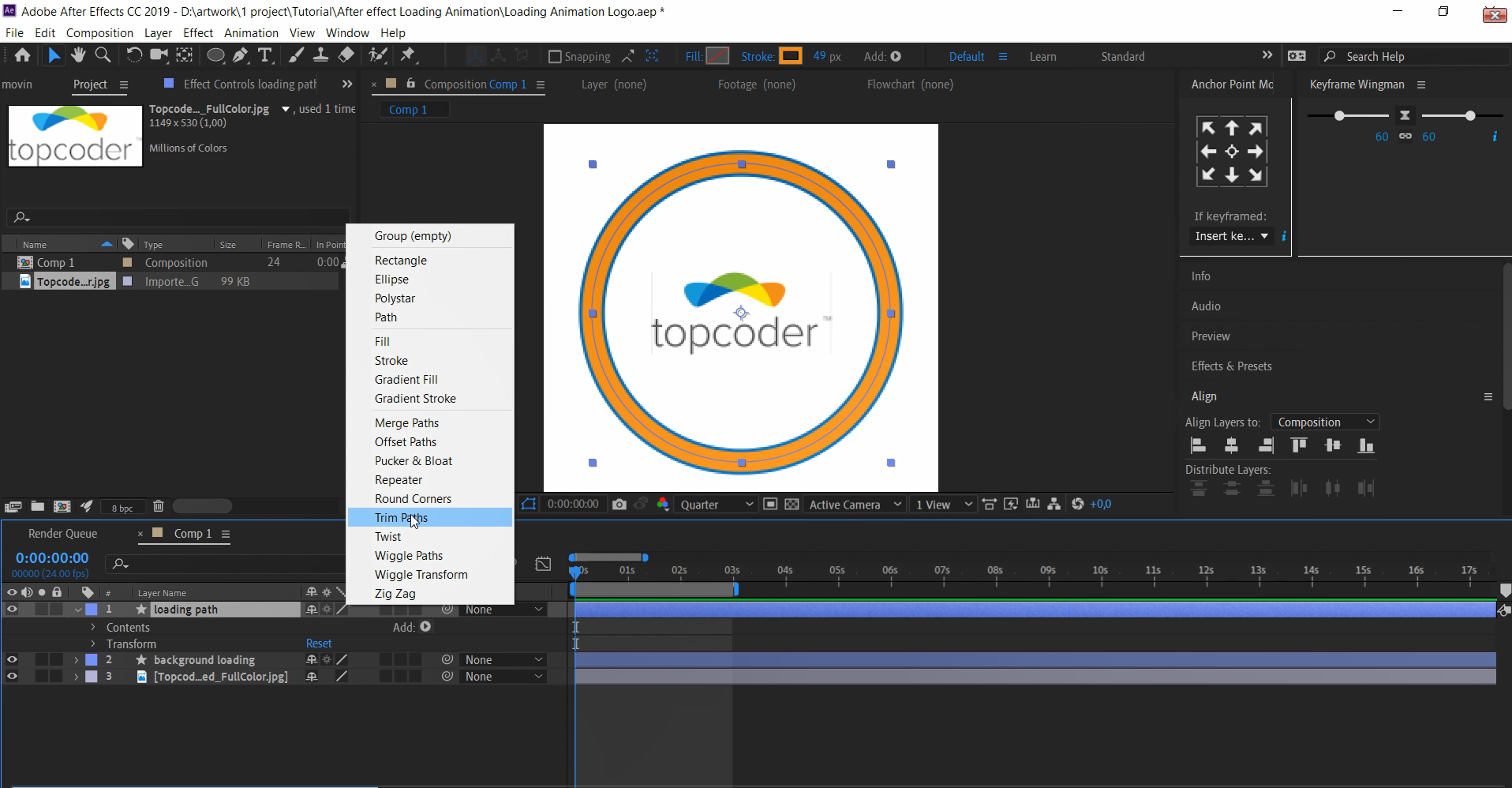Choose Gradient Stroke from Add menu
This screenshot has height=788, width=1512.
430,398
